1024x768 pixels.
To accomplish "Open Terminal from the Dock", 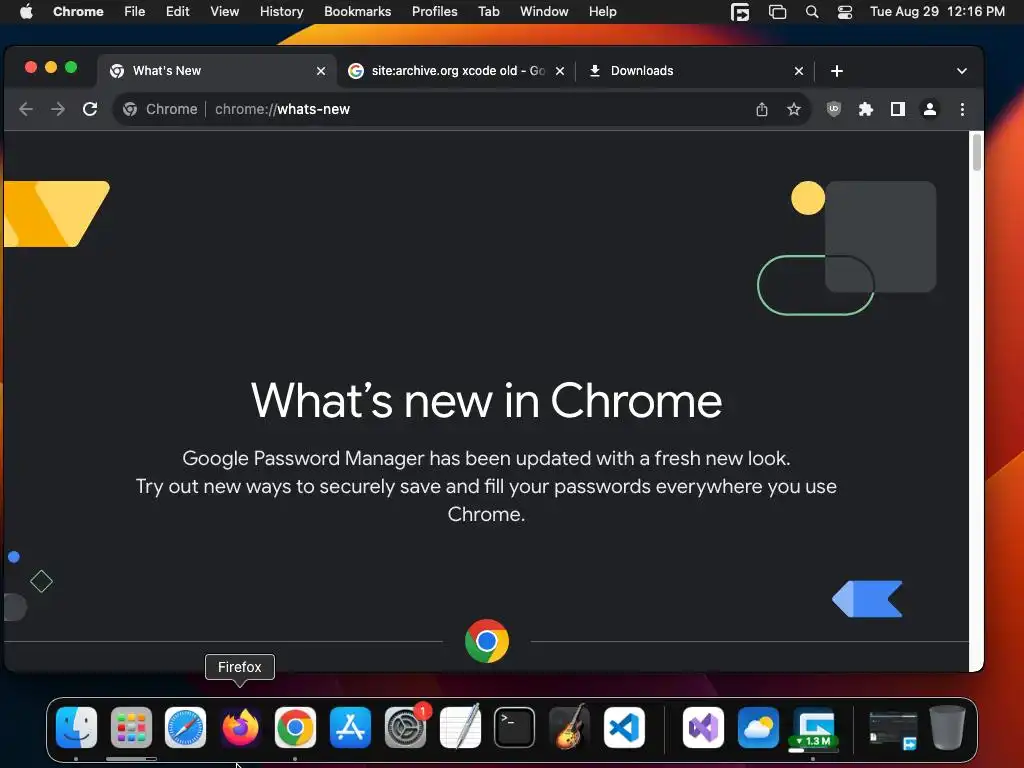I will [515, 727].
